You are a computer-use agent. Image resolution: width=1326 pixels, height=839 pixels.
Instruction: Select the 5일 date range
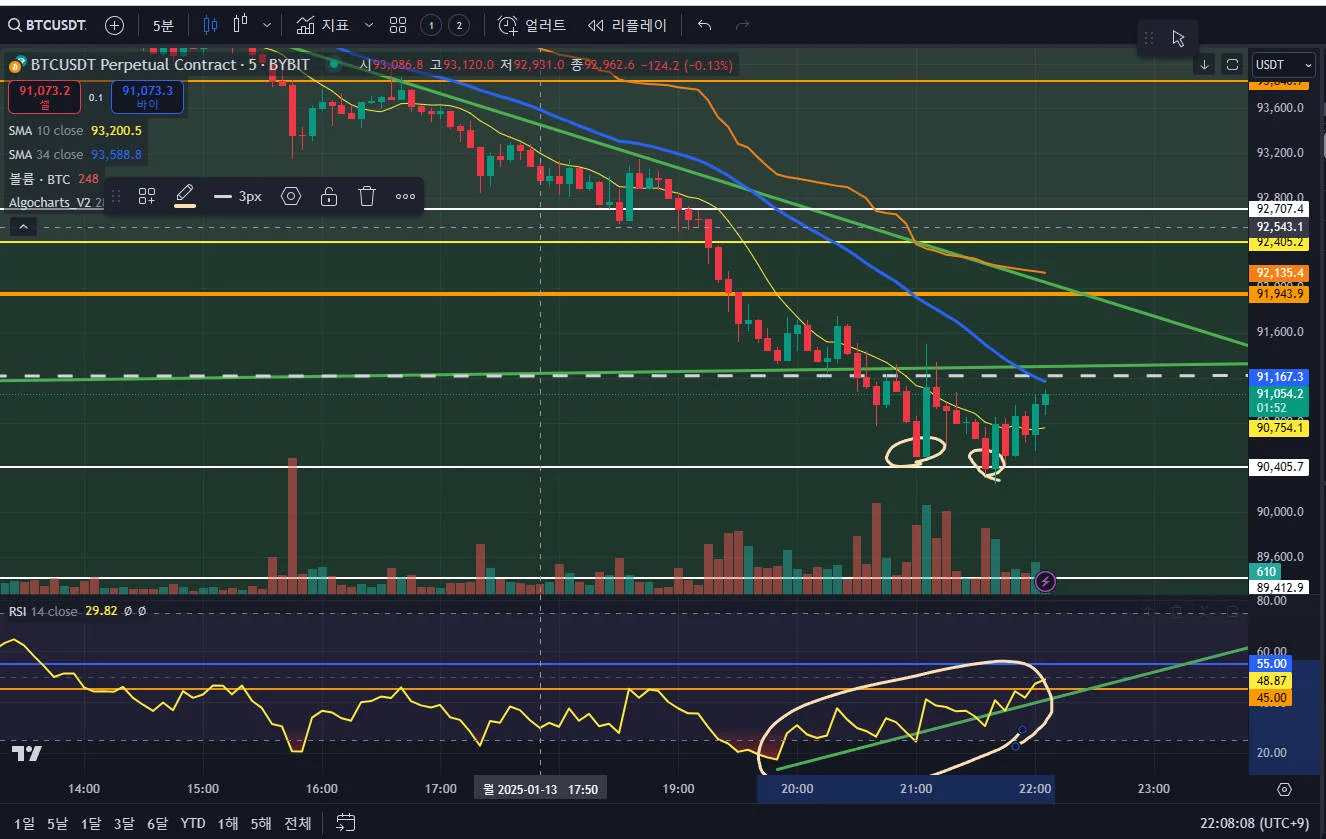pyautogui.click(x=57, y=823)
